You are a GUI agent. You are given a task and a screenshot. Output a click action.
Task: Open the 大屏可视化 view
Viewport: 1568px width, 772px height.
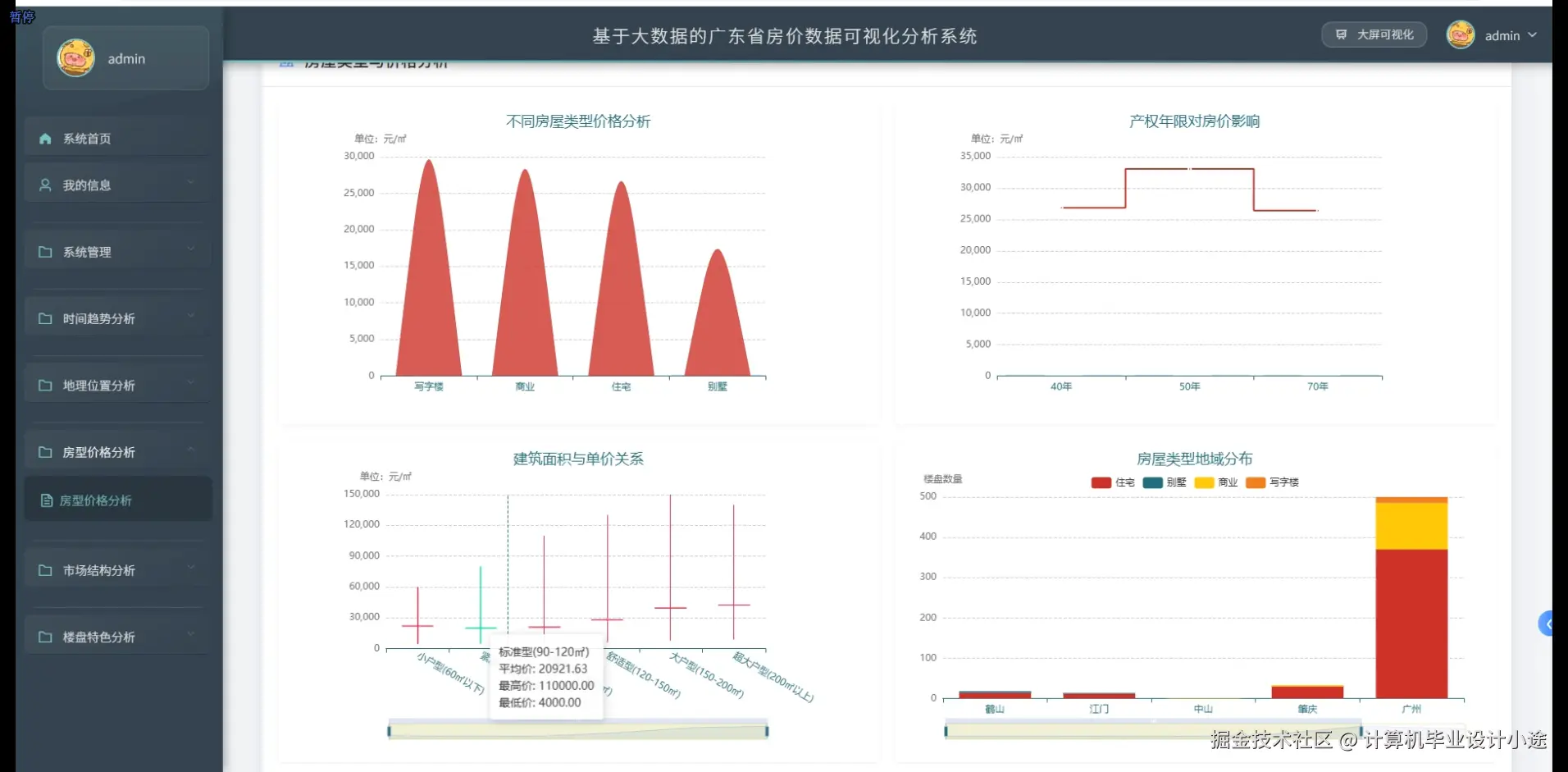click(x=1374, y=35)
